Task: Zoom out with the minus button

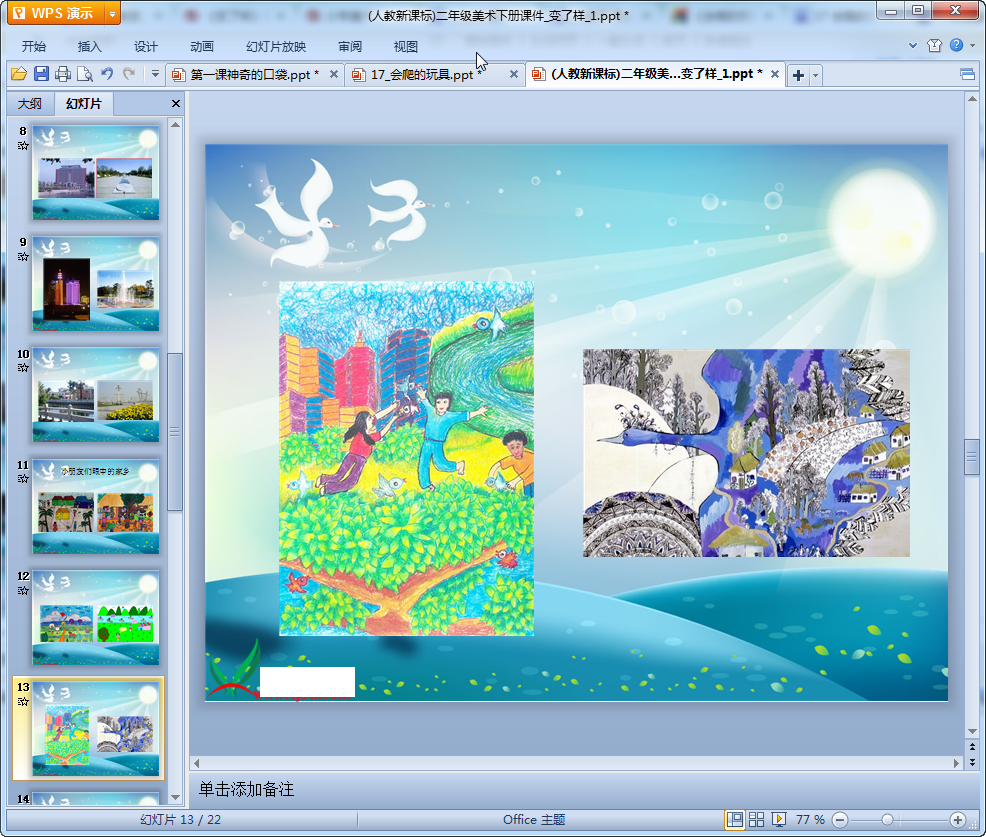Action: [839, 820]
